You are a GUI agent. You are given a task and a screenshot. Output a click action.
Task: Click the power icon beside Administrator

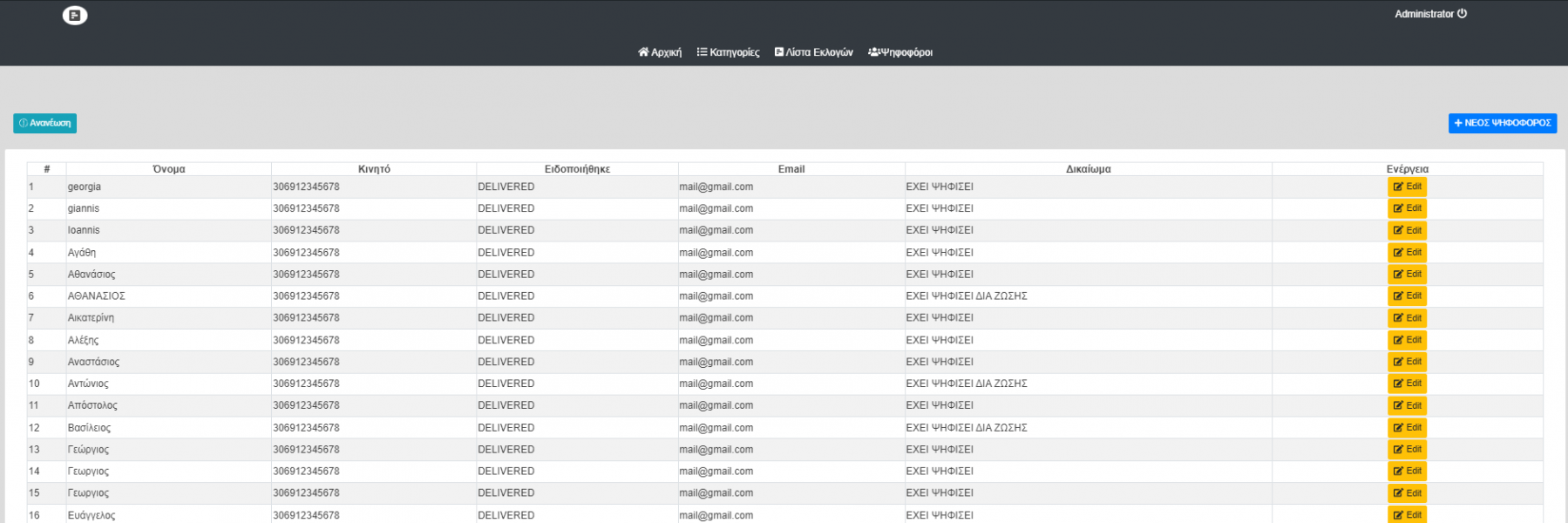[x=1463, y=14]
